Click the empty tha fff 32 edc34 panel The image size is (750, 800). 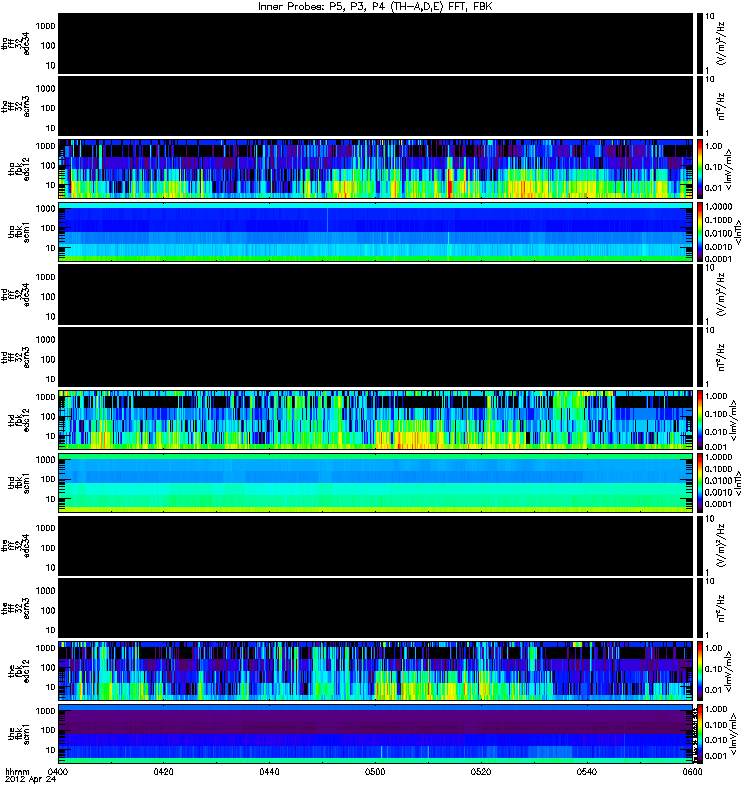[x=376, y=43]
